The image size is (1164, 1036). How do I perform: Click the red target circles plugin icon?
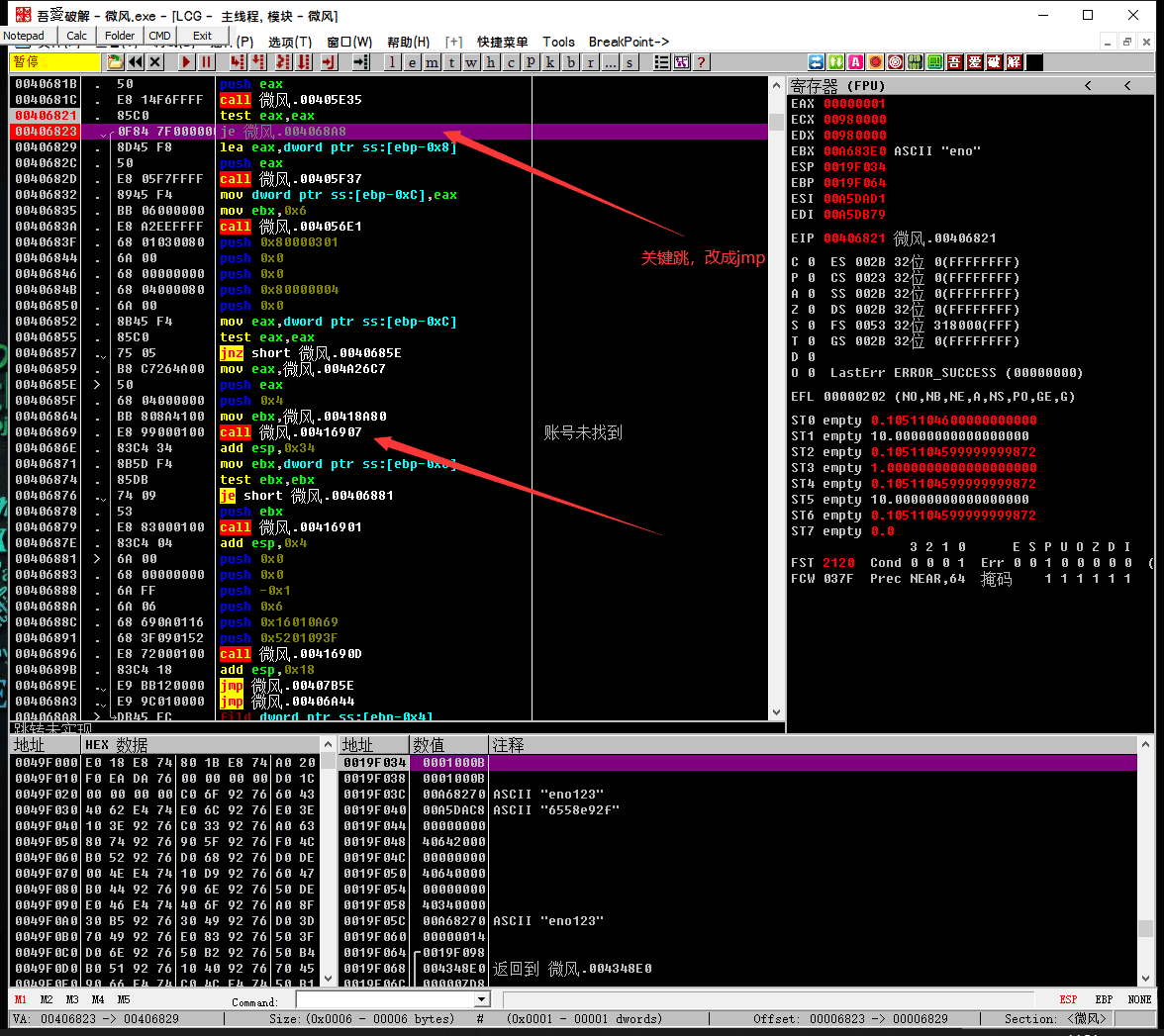895,62
